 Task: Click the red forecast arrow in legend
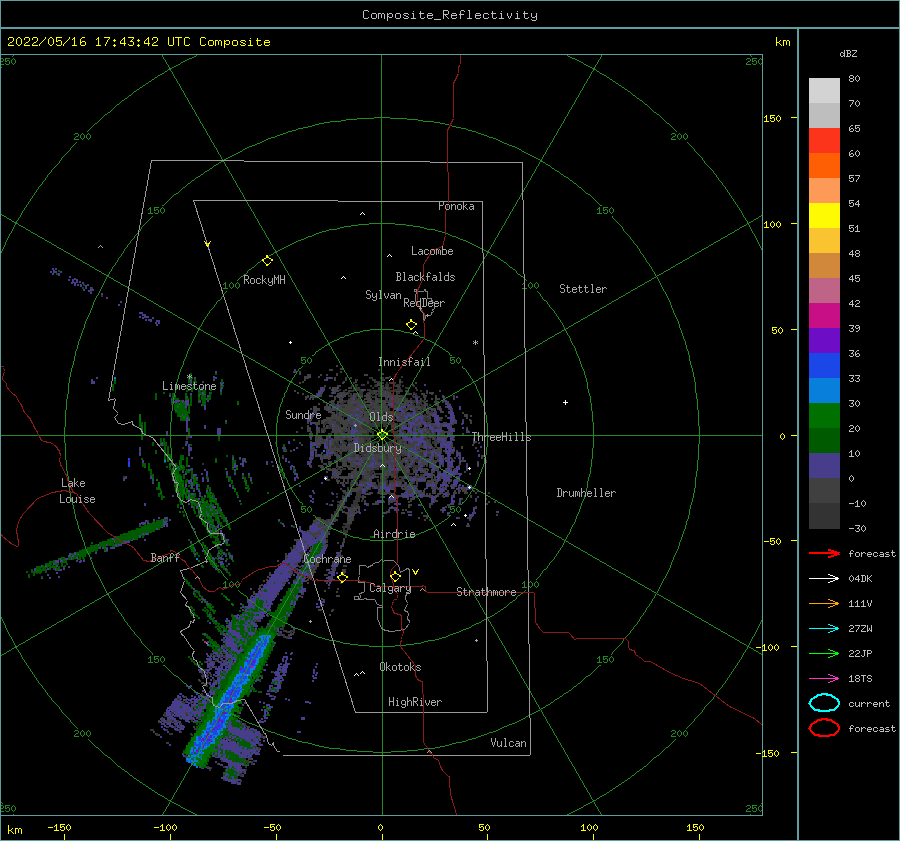(x=824, y=553)
